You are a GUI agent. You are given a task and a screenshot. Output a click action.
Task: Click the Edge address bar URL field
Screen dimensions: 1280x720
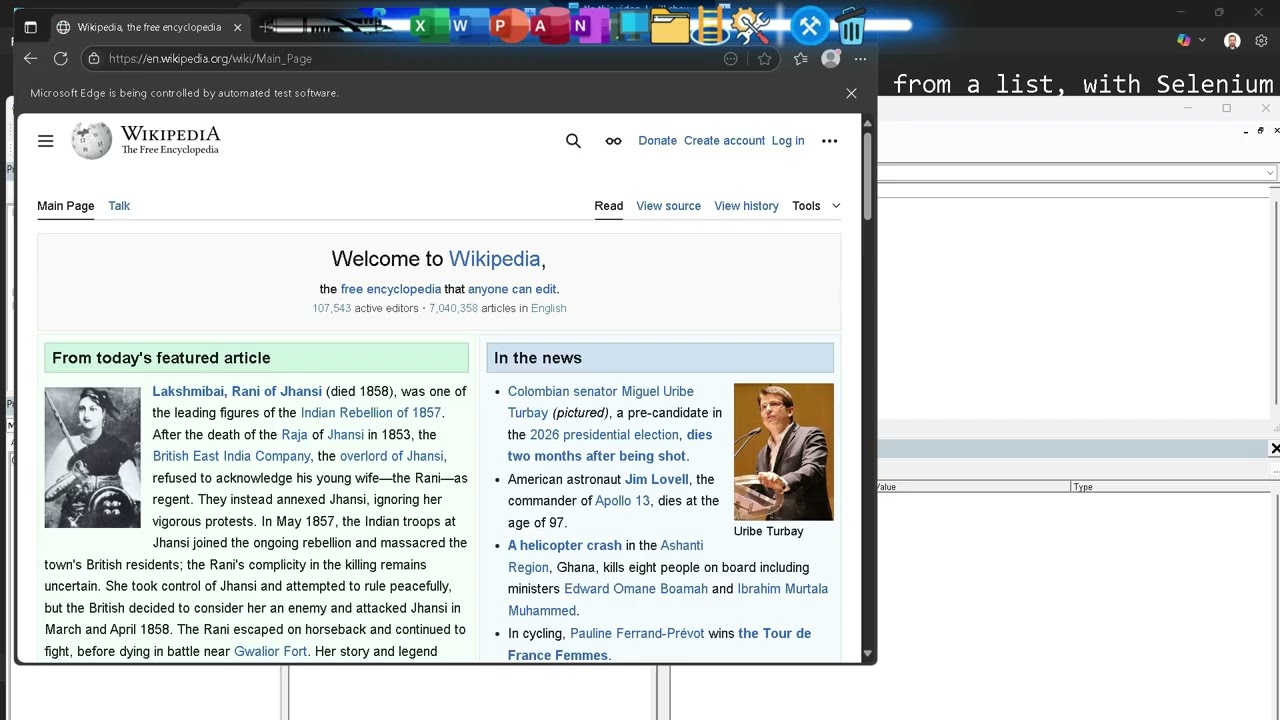400,59
